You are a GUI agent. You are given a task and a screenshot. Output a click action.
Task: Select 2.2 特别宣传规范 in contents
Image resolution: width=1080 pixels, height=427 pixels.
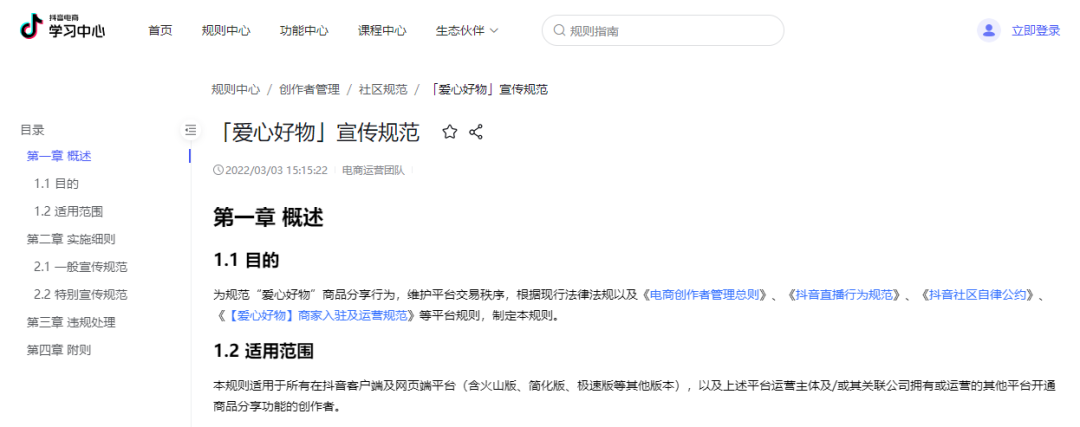(81, 295)
